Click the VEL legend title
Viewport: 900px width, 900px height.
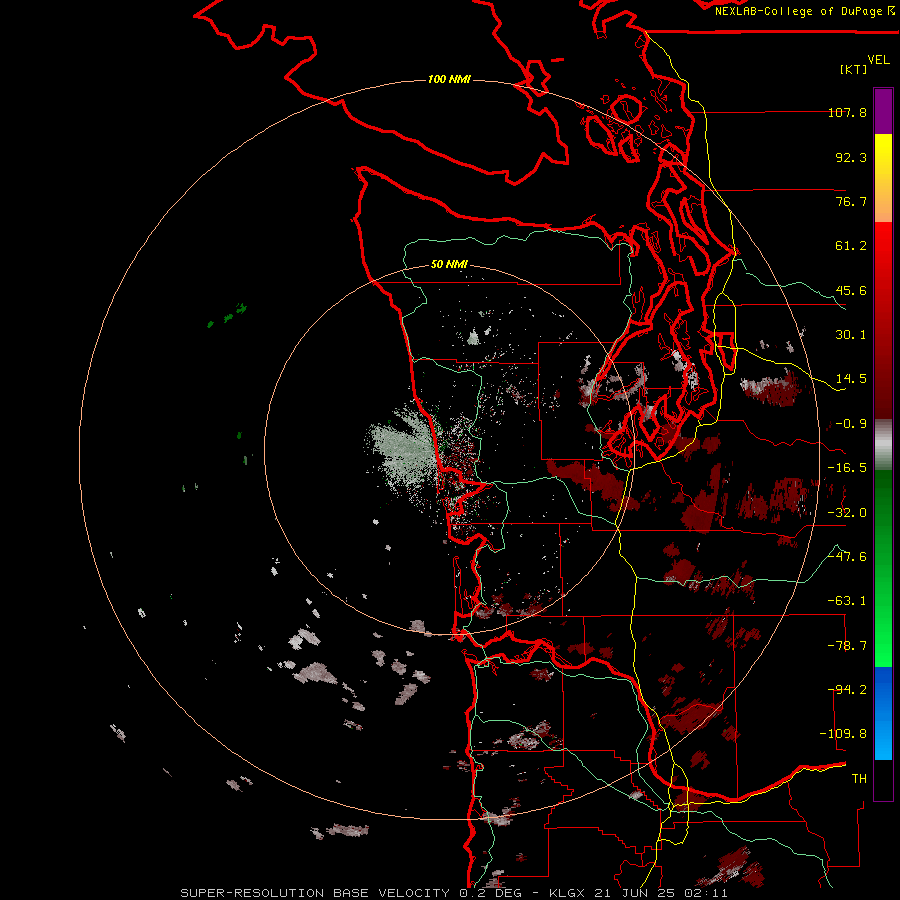[x=878, y=60]
